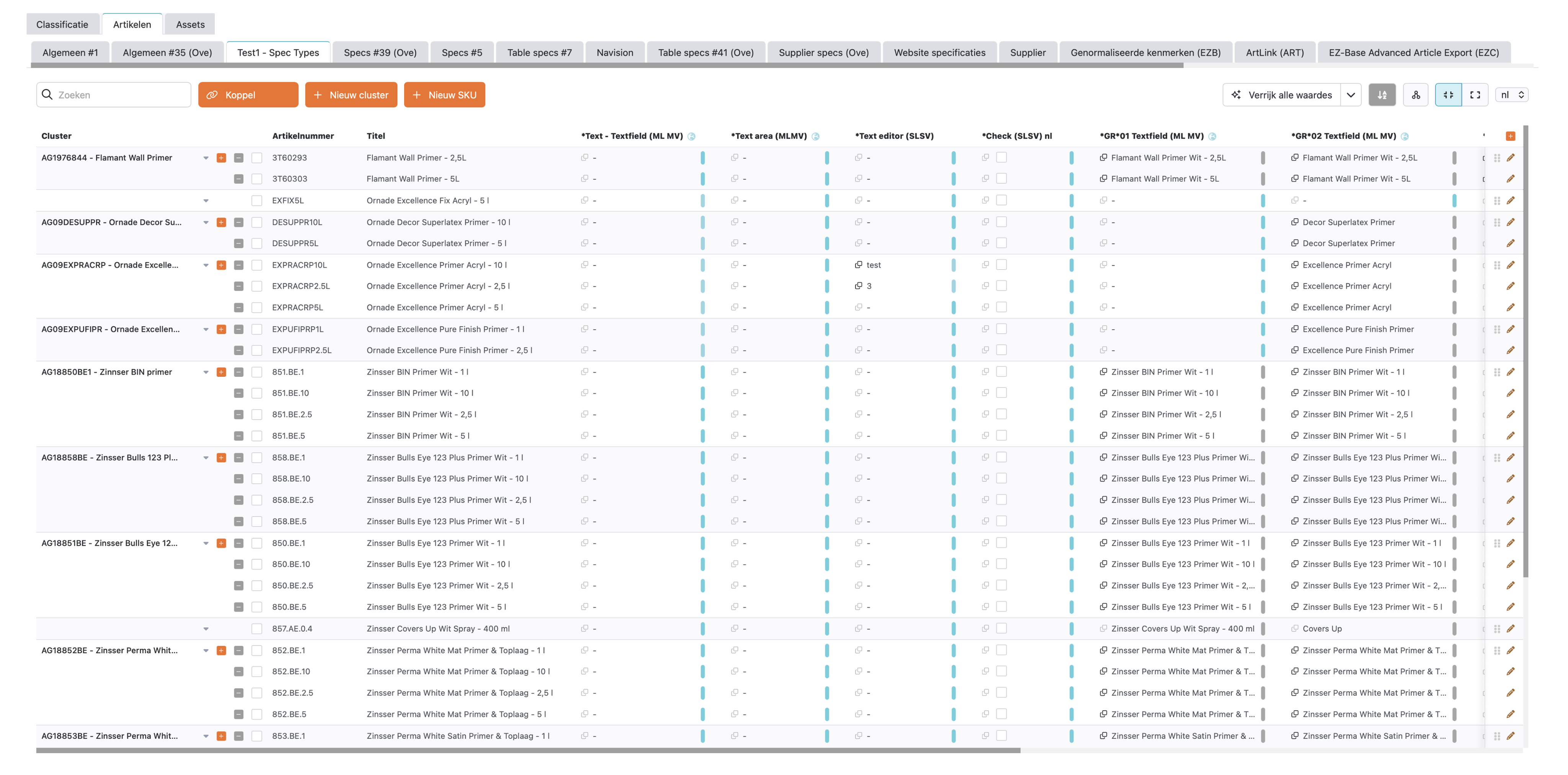The height and width of the screenshot is (775, 1568).
Task: Click the globe icon beside *Text - Textfield header
Action: 691,136
